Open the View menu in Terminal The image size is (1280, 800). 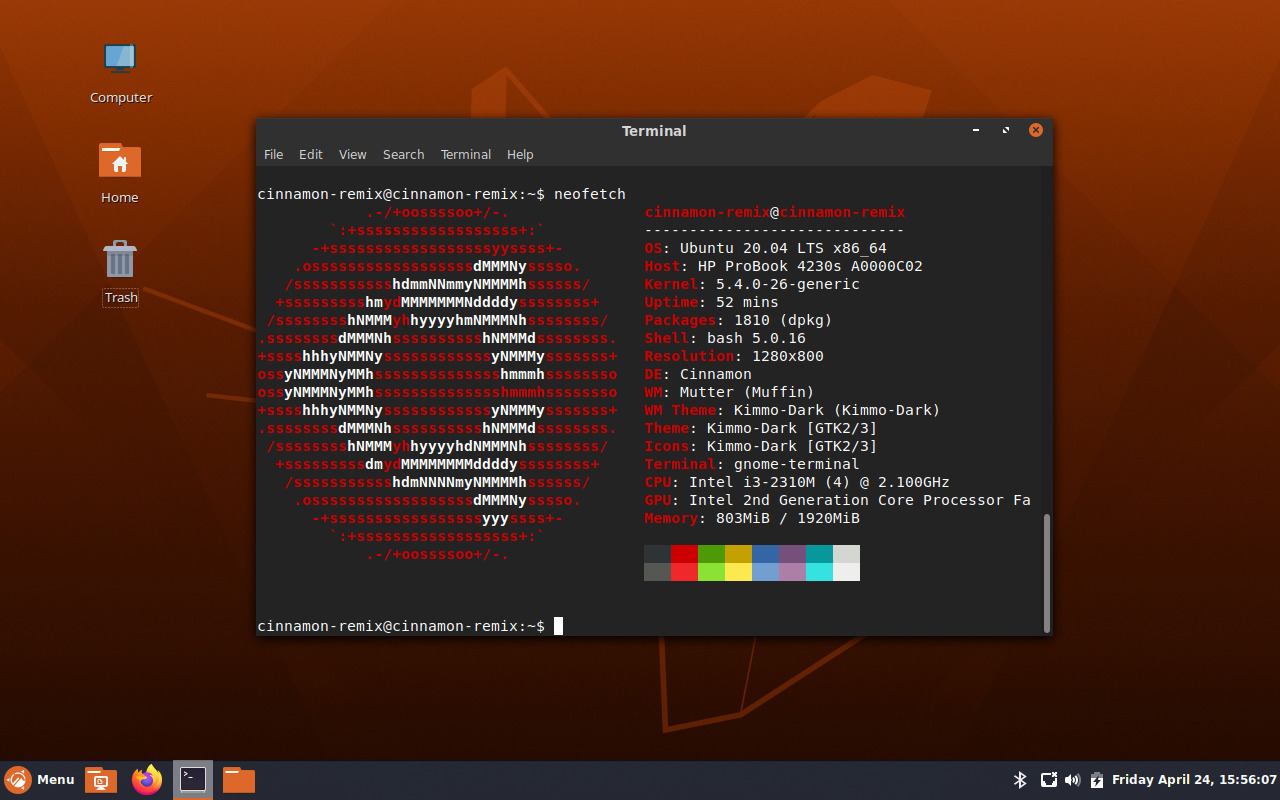(352, 154)
